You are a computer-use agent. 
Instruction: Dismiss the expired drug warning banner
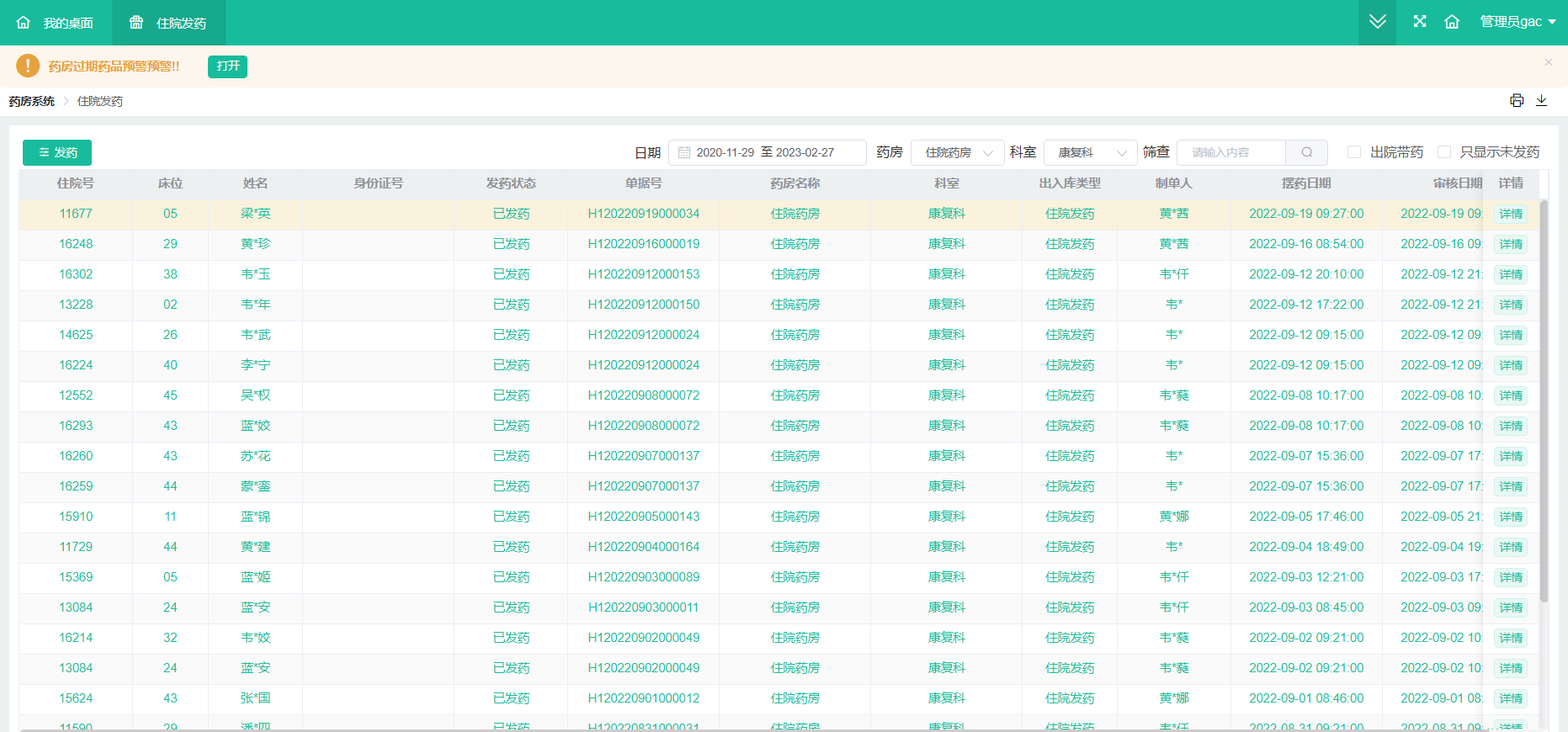(x=1548, y=62)
